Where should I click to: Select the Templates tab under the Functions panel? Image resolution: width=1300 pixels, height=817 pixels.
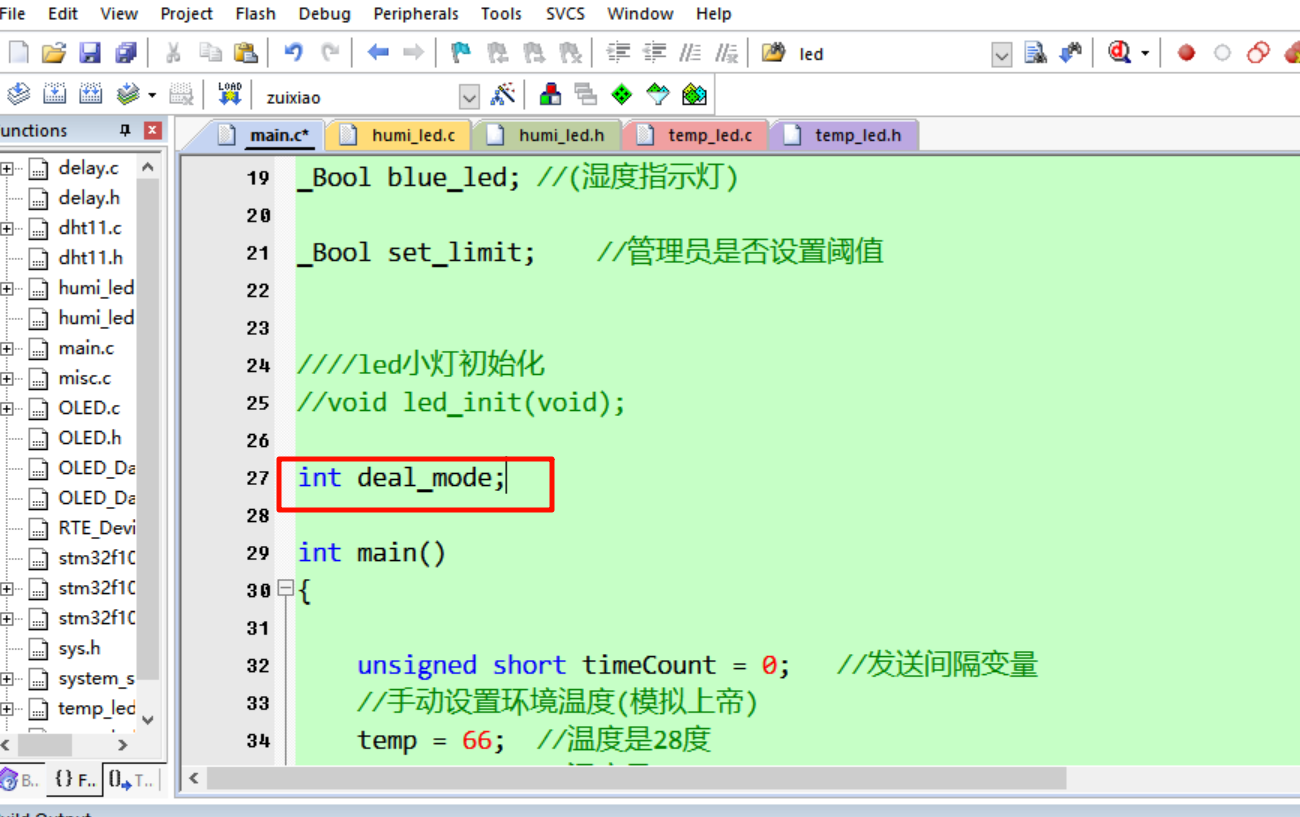pyautogui.click(x=132, y=779)
